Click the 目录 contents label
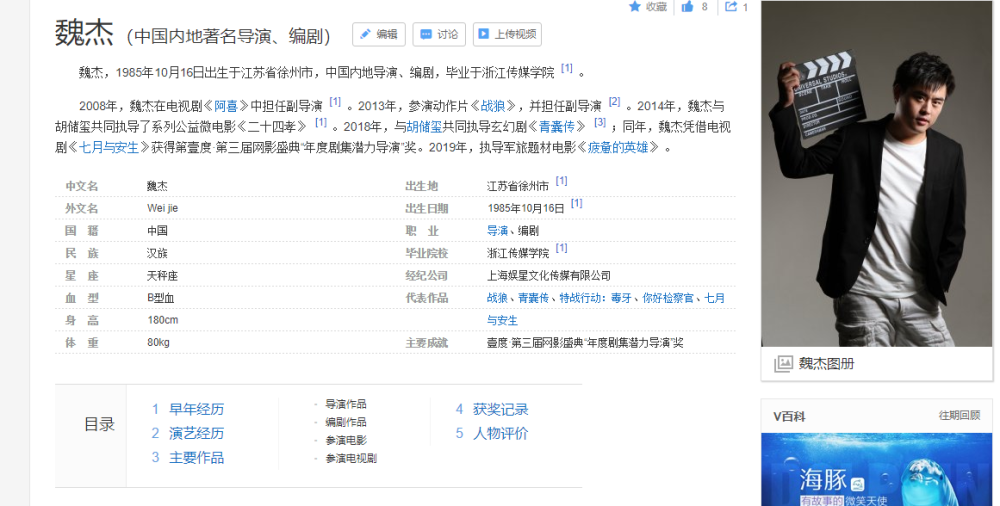 99,424
